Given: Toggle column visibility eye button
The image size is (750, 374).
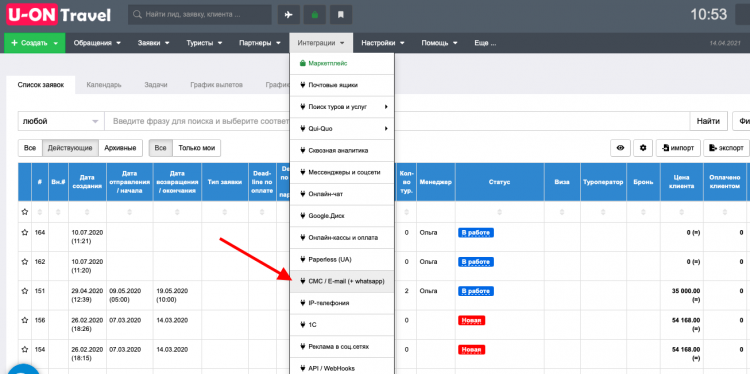Looking at the screenshot, I should pos(620,148).
